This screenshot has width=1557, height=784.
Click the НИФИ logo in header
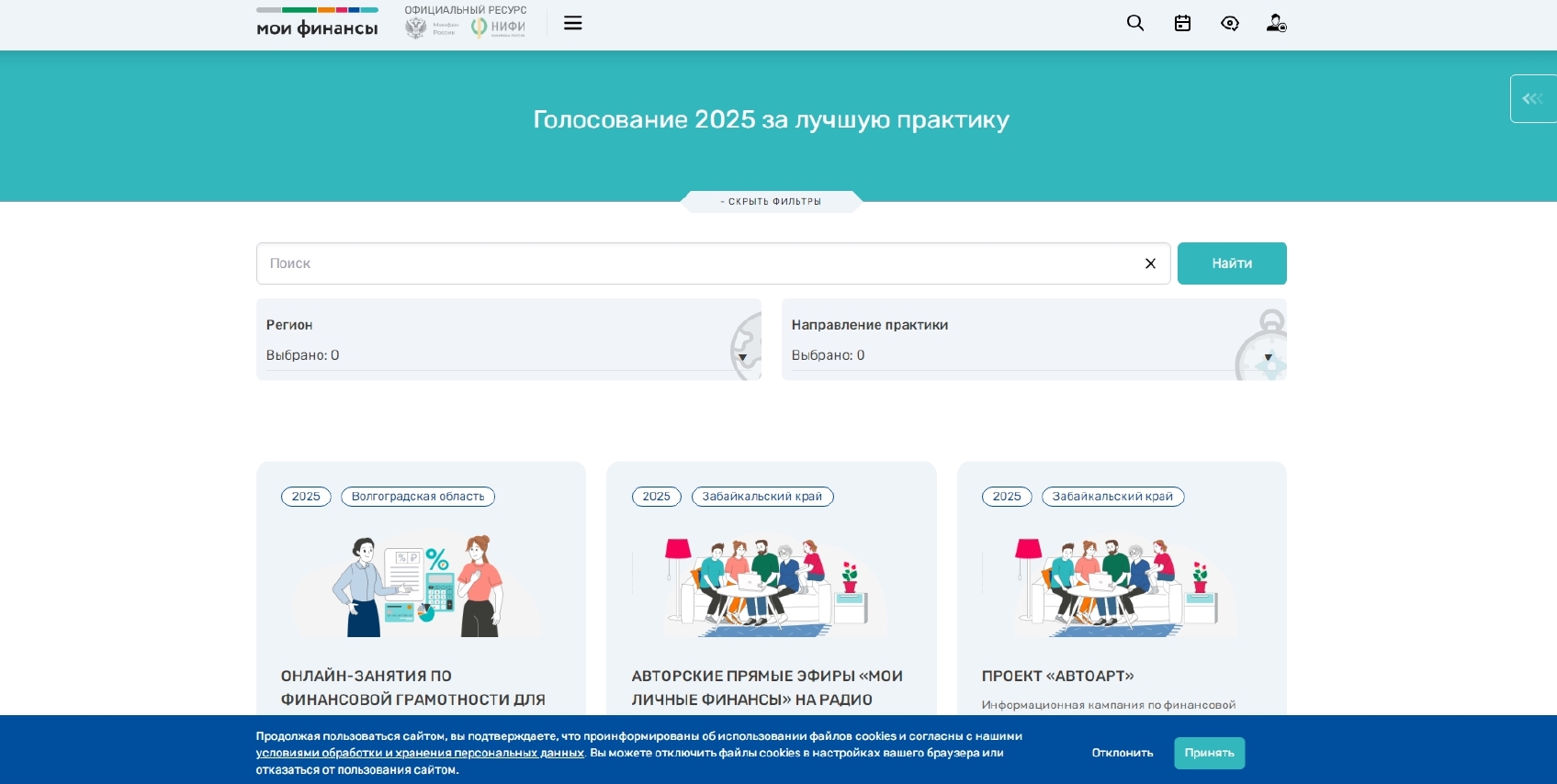tap(499, 28)
